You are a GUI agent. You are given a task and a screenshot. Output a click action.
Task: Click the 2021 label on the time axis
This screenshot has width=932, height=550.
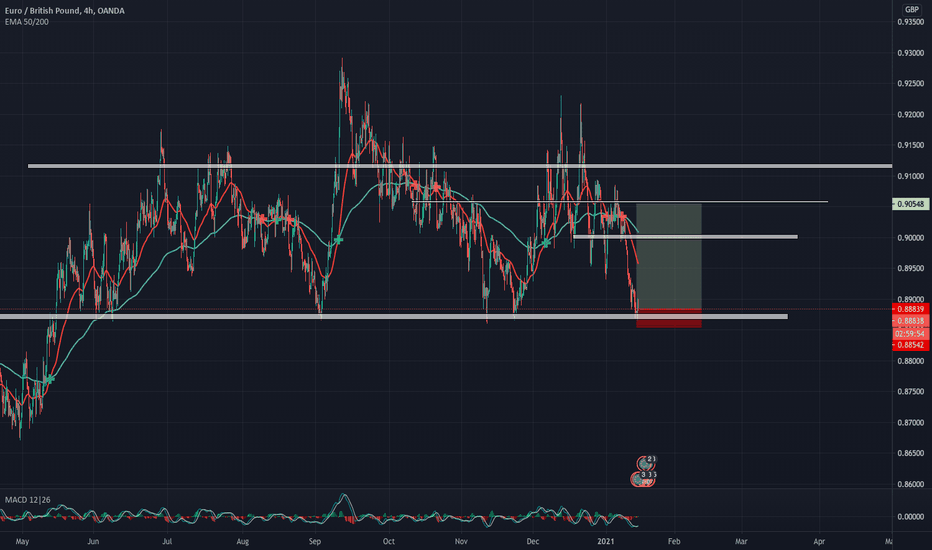[x=606, y=542]
